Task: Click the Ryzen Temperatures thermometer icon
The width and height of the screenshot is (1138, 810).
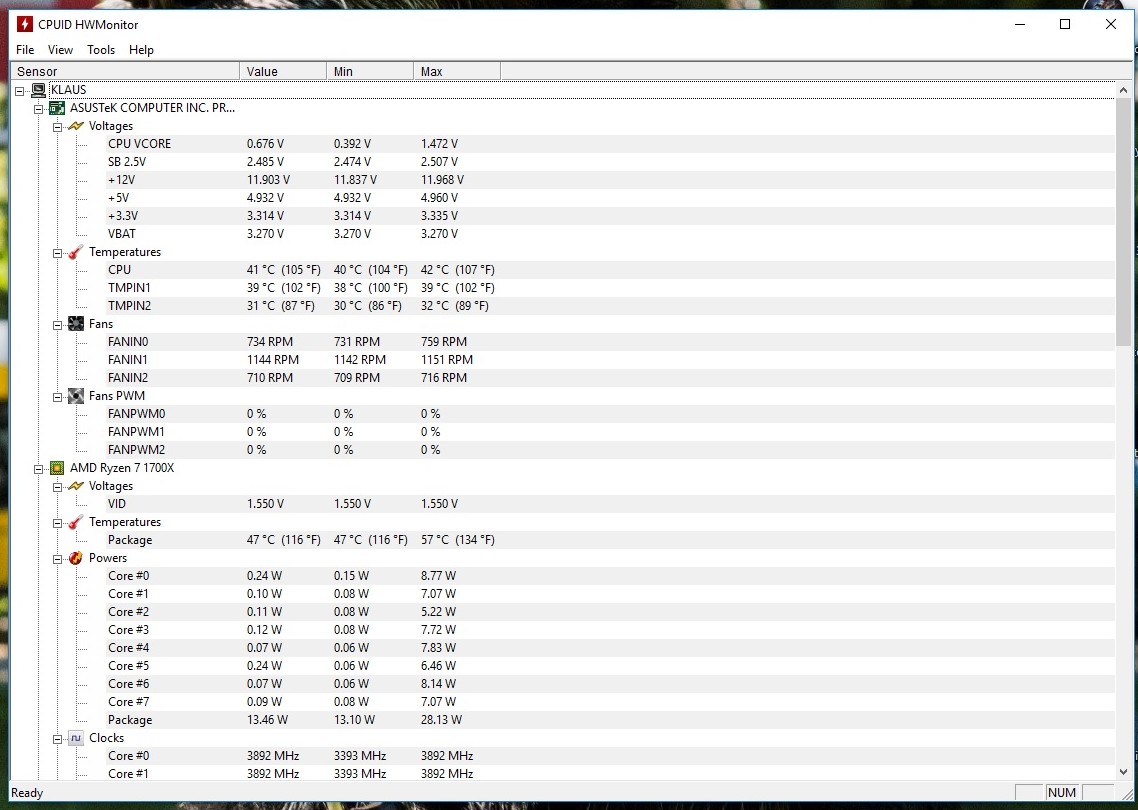Action: click(x=75, y=522)
